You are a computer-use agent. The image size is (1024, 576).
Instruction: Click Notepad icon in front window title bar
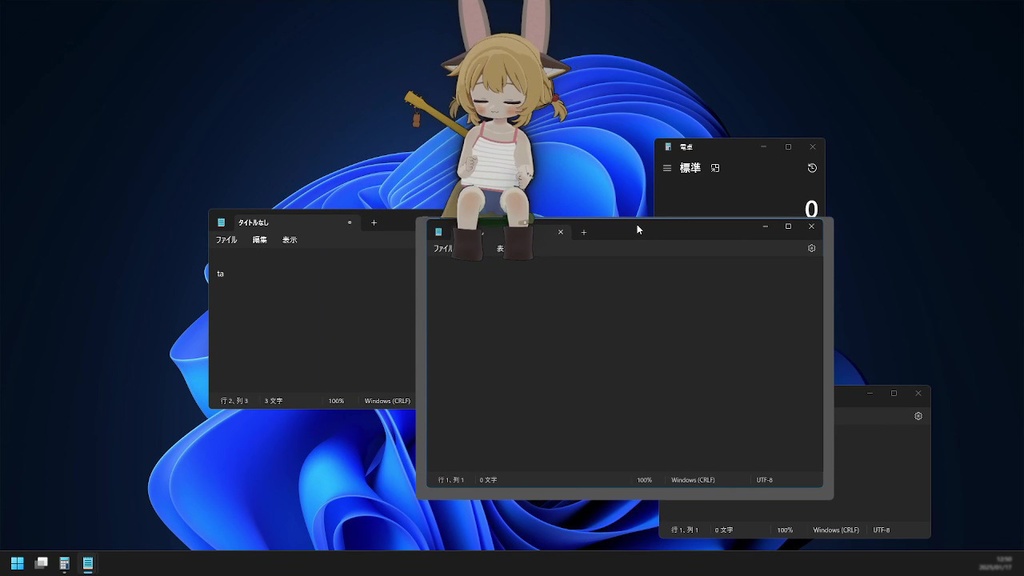pos(438,232)
